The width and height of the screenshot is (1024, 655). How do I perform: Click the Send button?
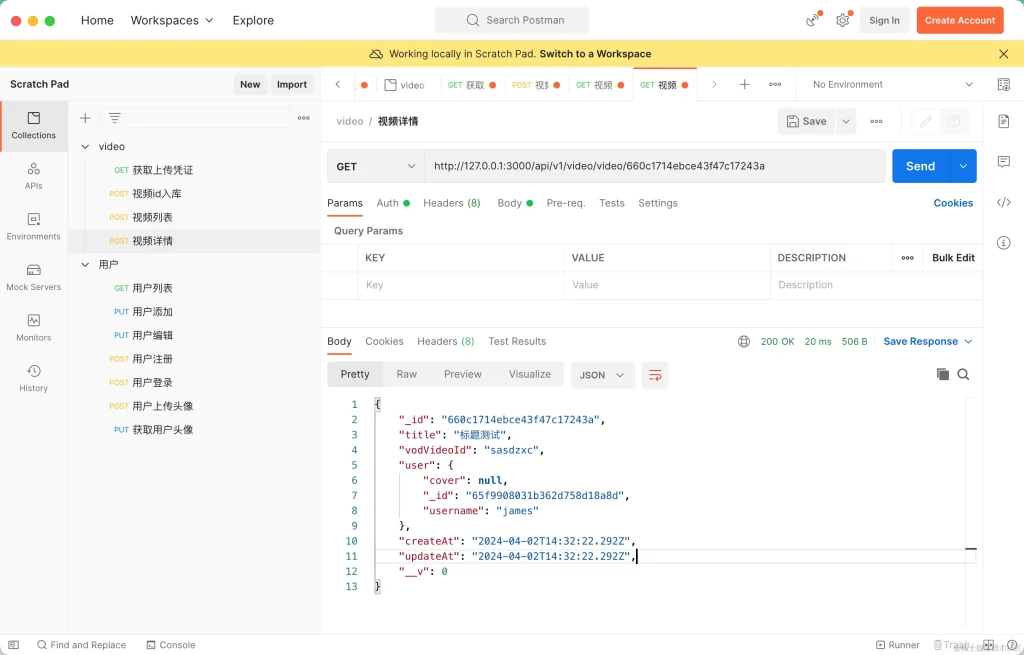coord(920,166)
